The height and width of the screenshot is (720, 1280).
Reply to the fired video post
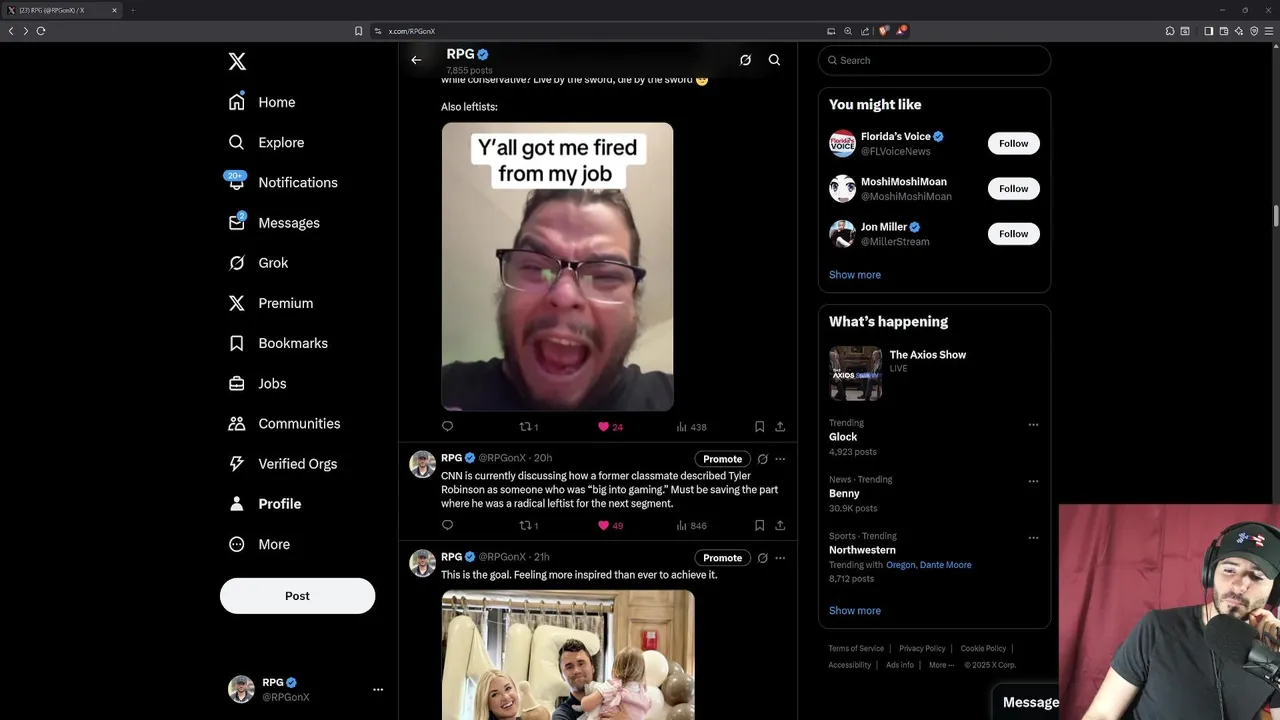tap(447, 427)
